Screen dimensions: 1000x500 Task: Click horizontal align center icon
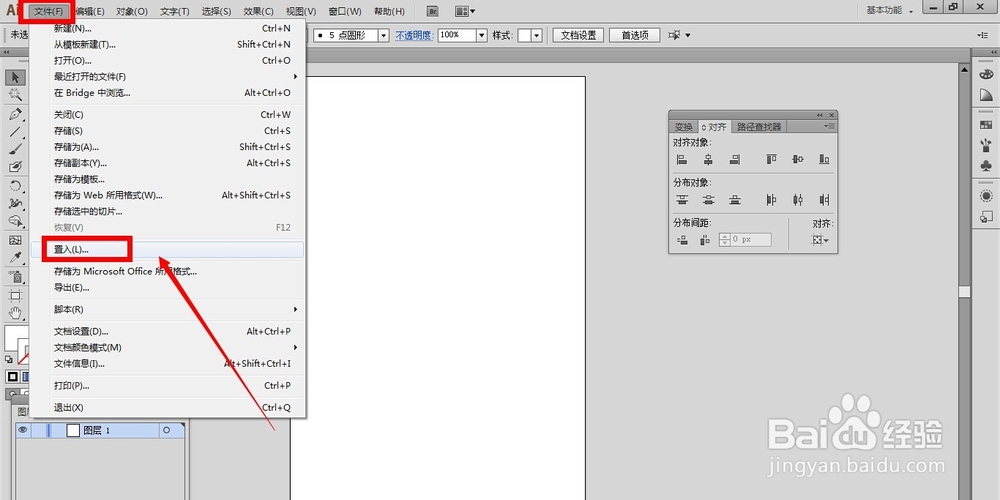(x=708, y=159)
